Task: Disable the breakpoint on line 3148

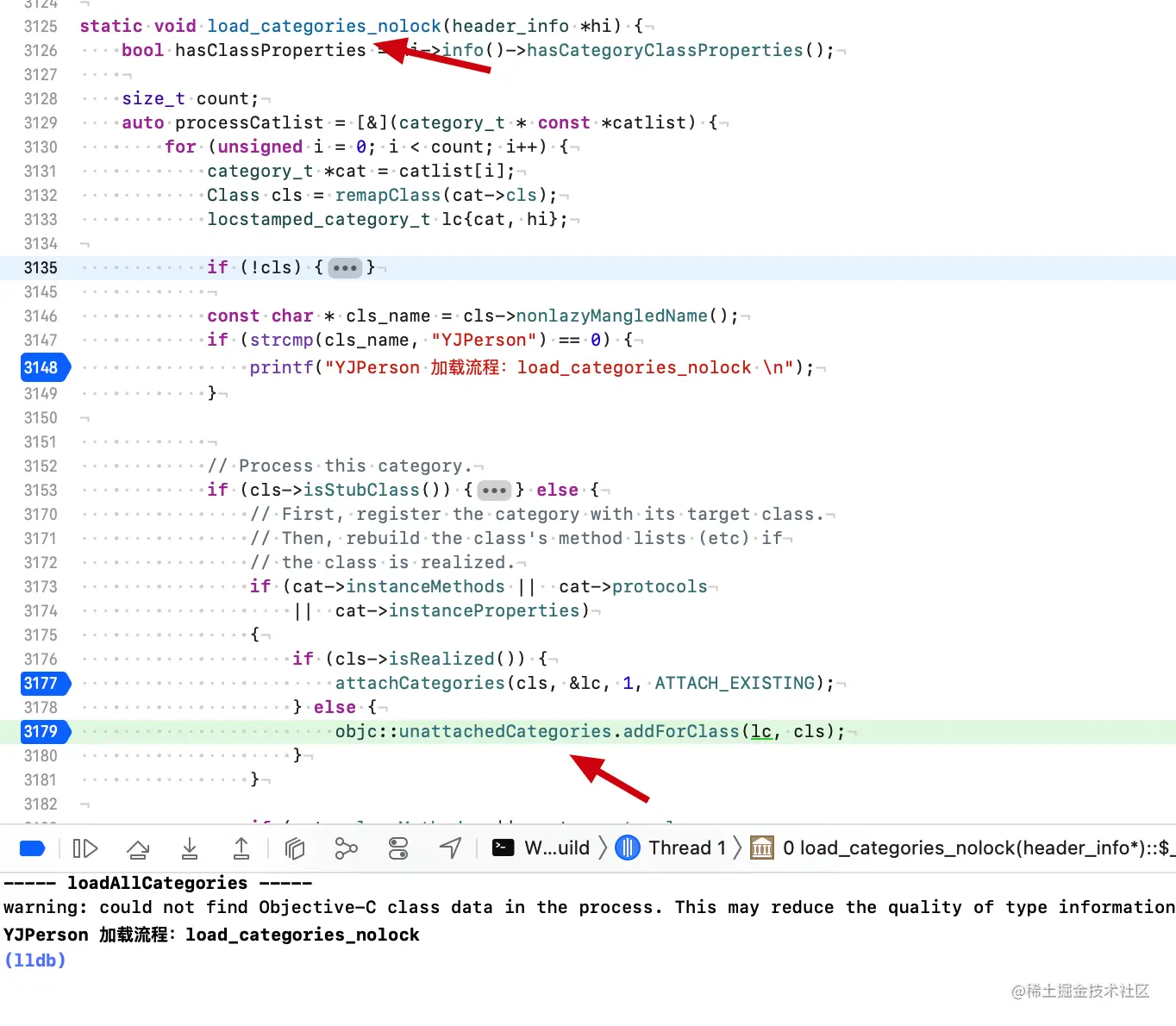Action: [x=42, y=367]
